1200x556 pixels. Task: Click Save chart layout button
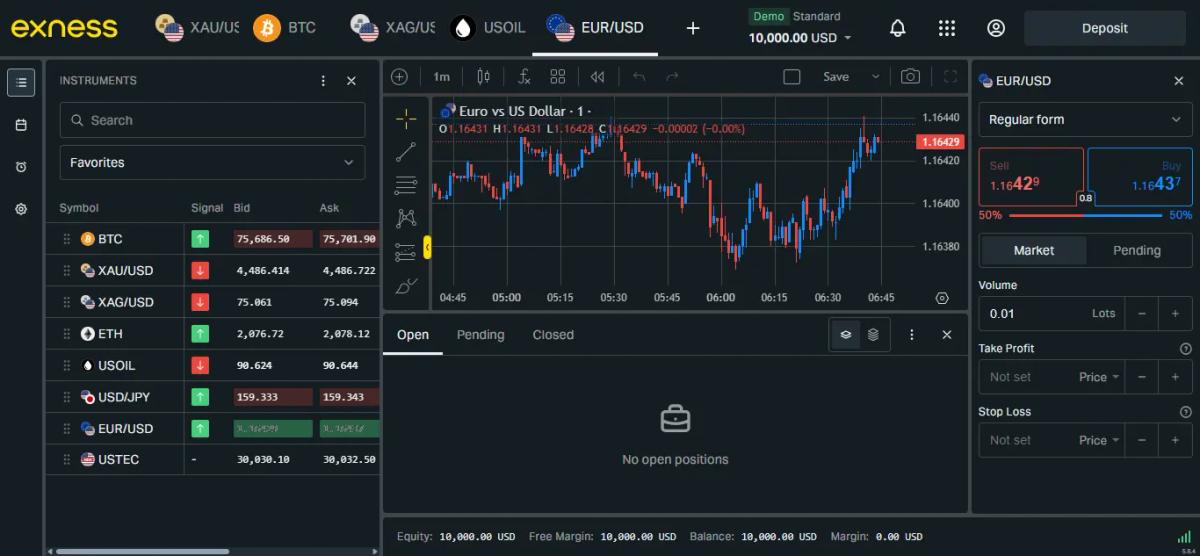835,77
